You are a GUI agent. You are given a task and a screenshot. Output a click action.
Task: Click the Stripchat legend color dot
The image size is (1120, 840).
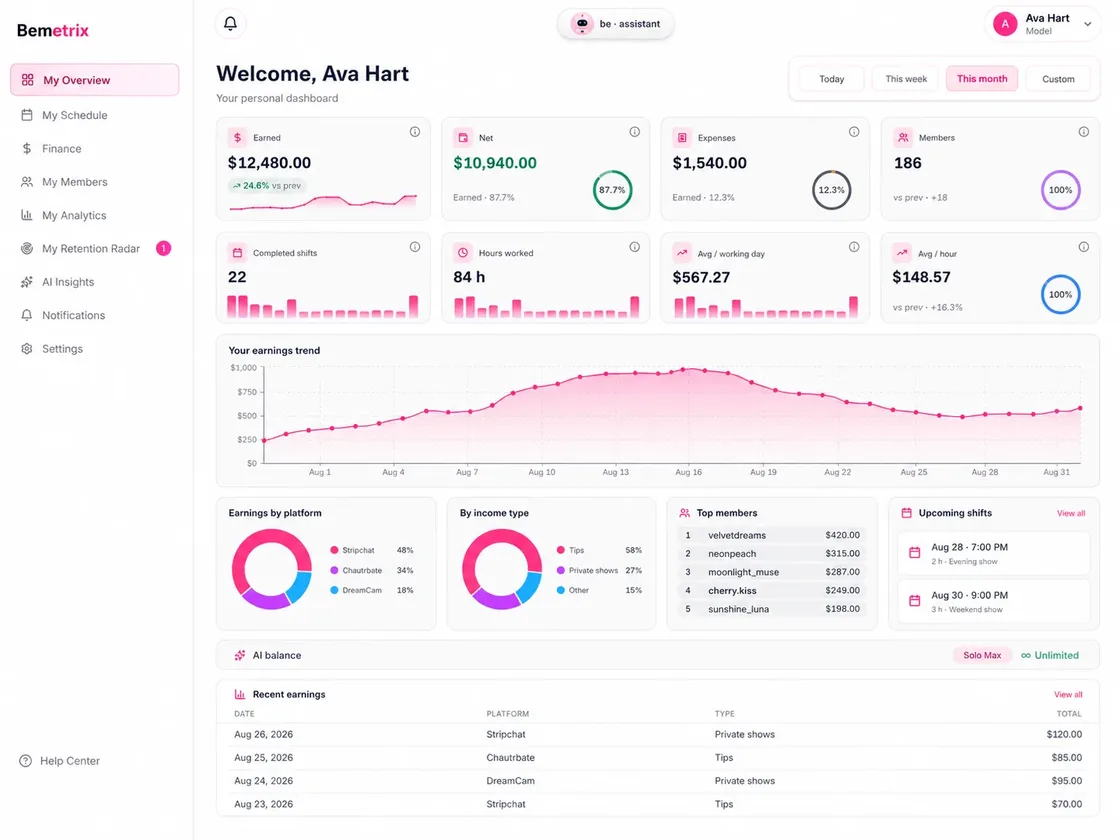[x=334, y=550]
